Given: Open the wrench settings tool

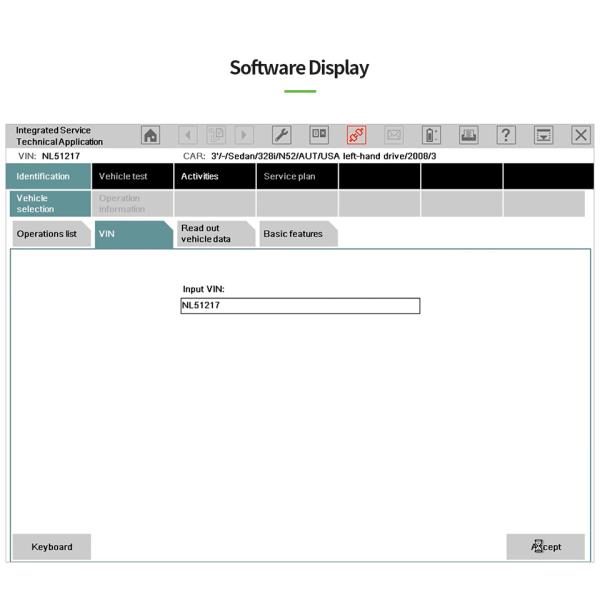Looking at the screenshot, I should pos(282,135).
